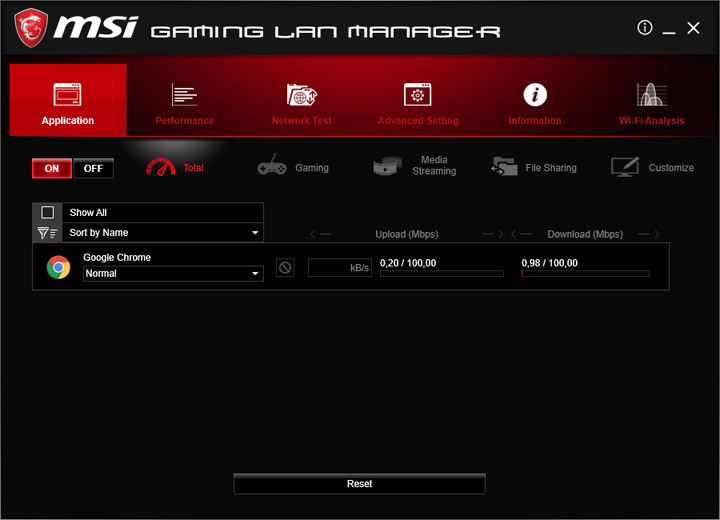Choose the Media Streaming film icon
The width and height of the screenshot is (720, 520).
pos(388,166)
